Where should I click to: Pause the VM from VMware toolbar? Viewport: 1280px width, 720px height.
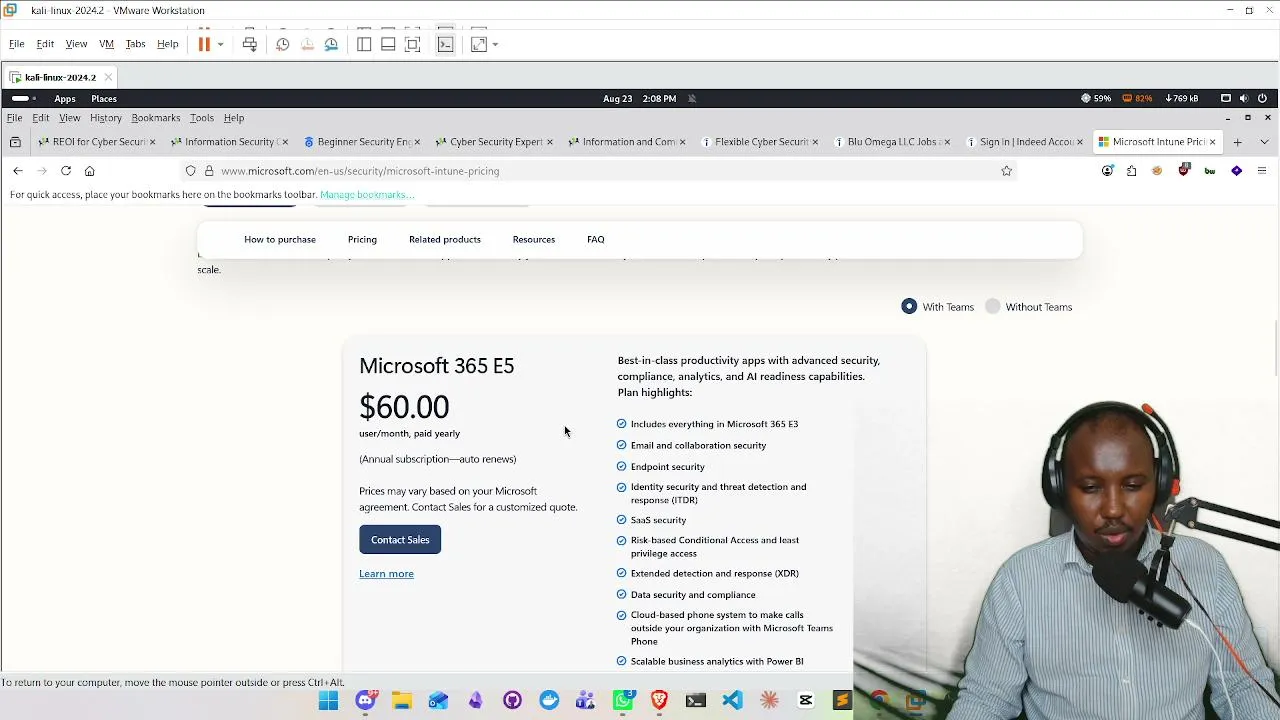[x=204, y=44]
